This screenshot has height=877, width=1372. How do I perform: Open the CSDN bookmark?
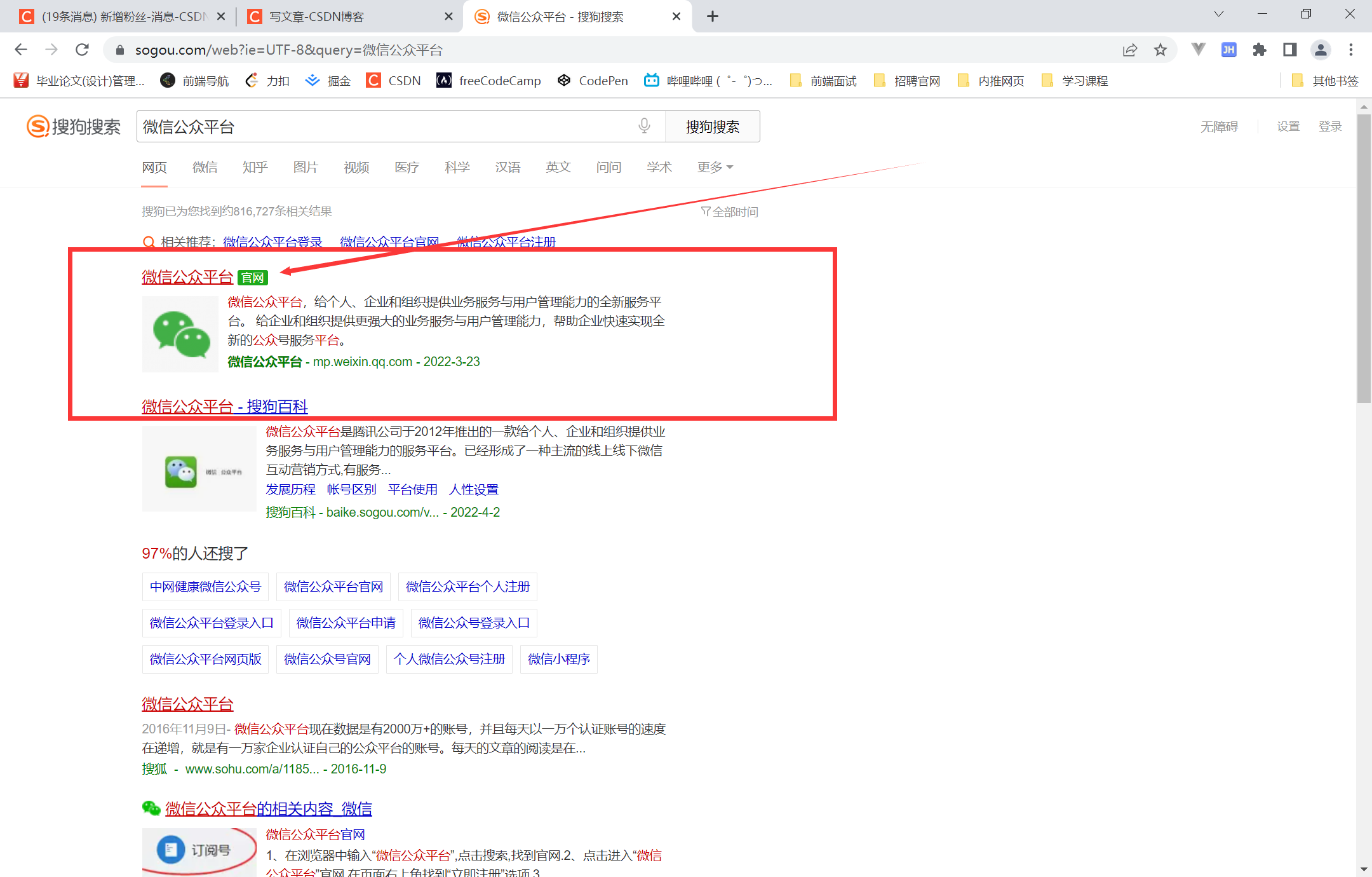[x=393, y=81]
